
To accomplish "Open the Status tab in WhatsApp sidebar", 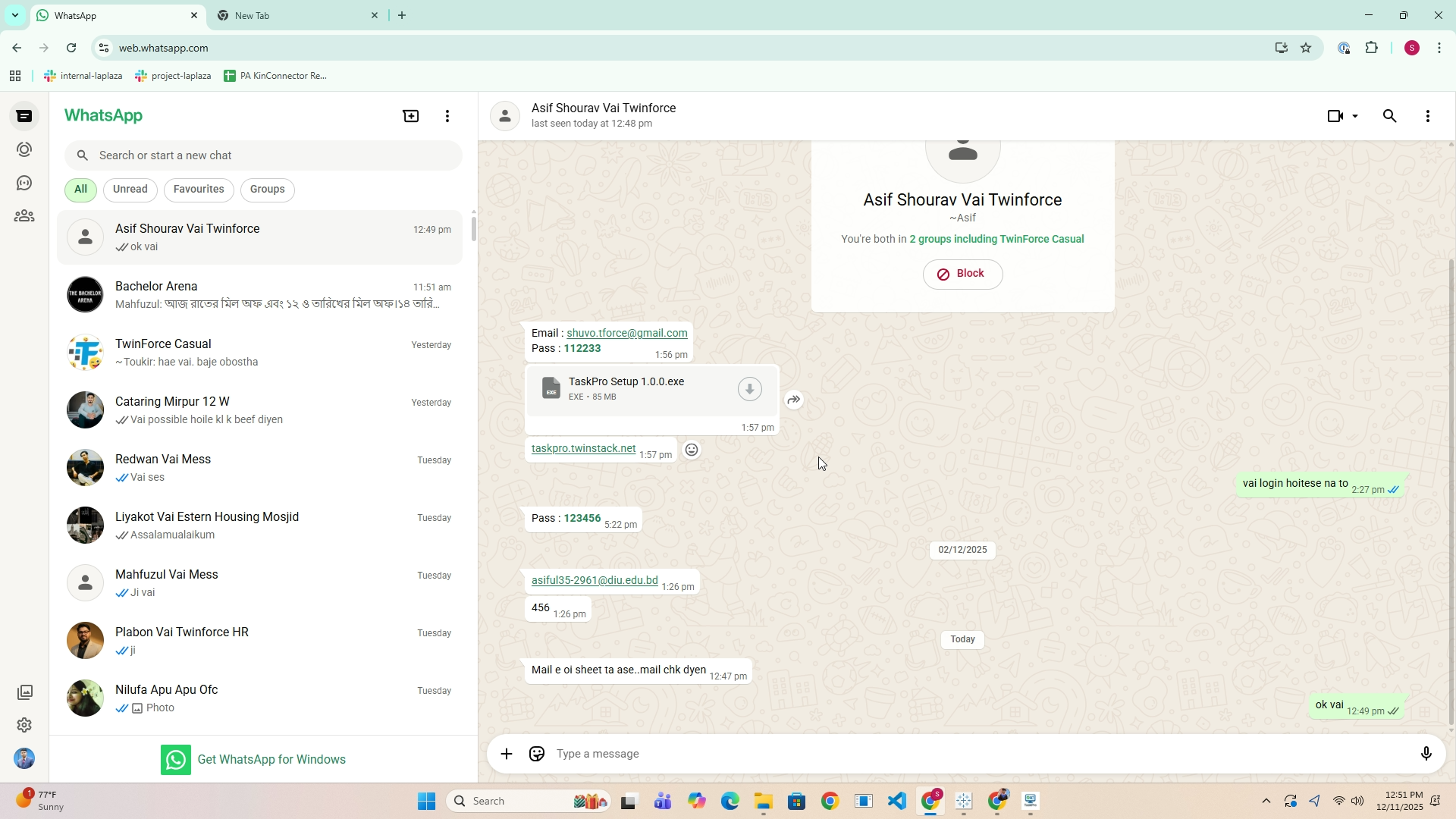I will [24, 149].
